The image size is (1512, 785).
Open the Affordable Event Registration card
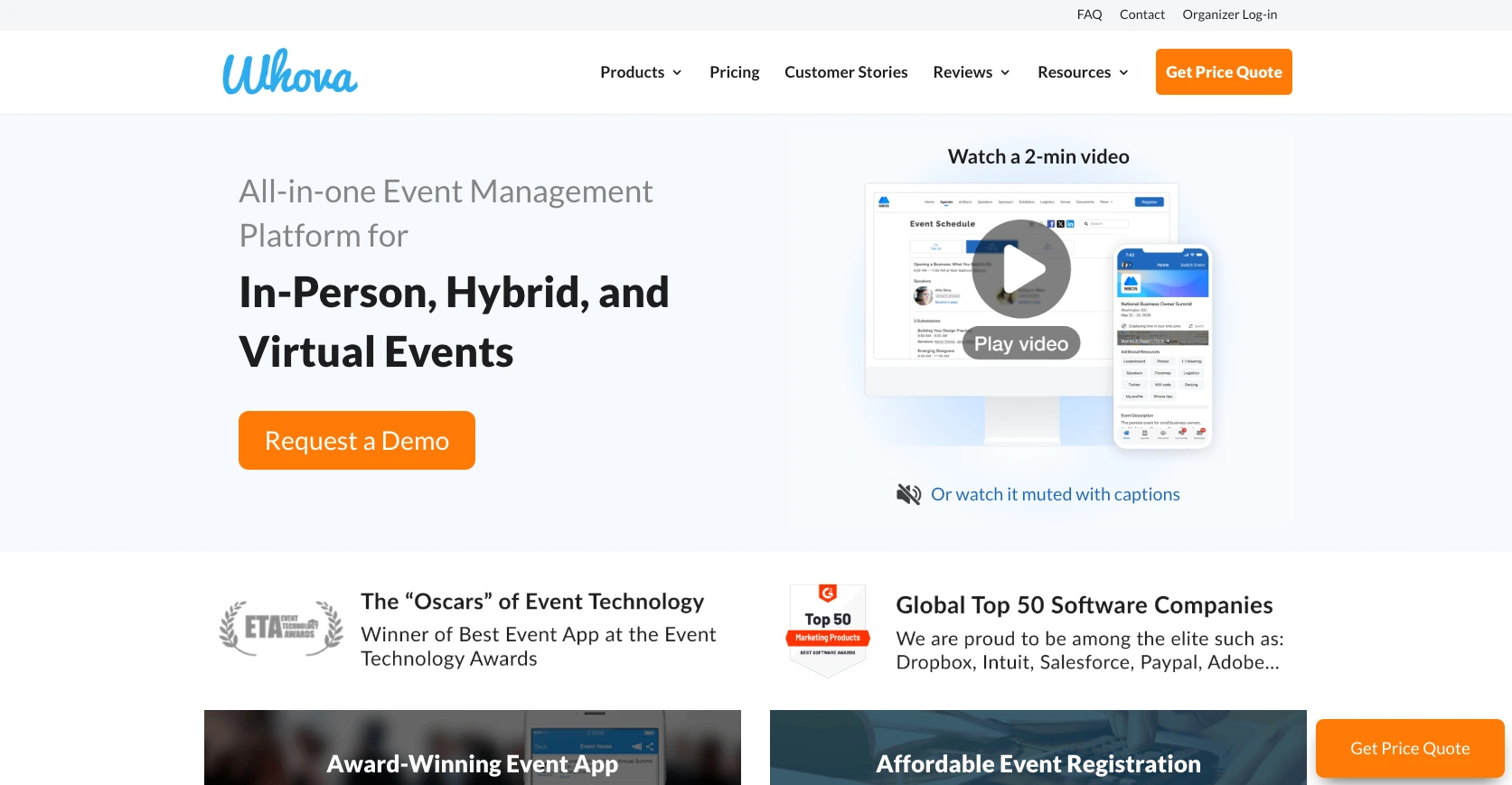coord(1038,747)
